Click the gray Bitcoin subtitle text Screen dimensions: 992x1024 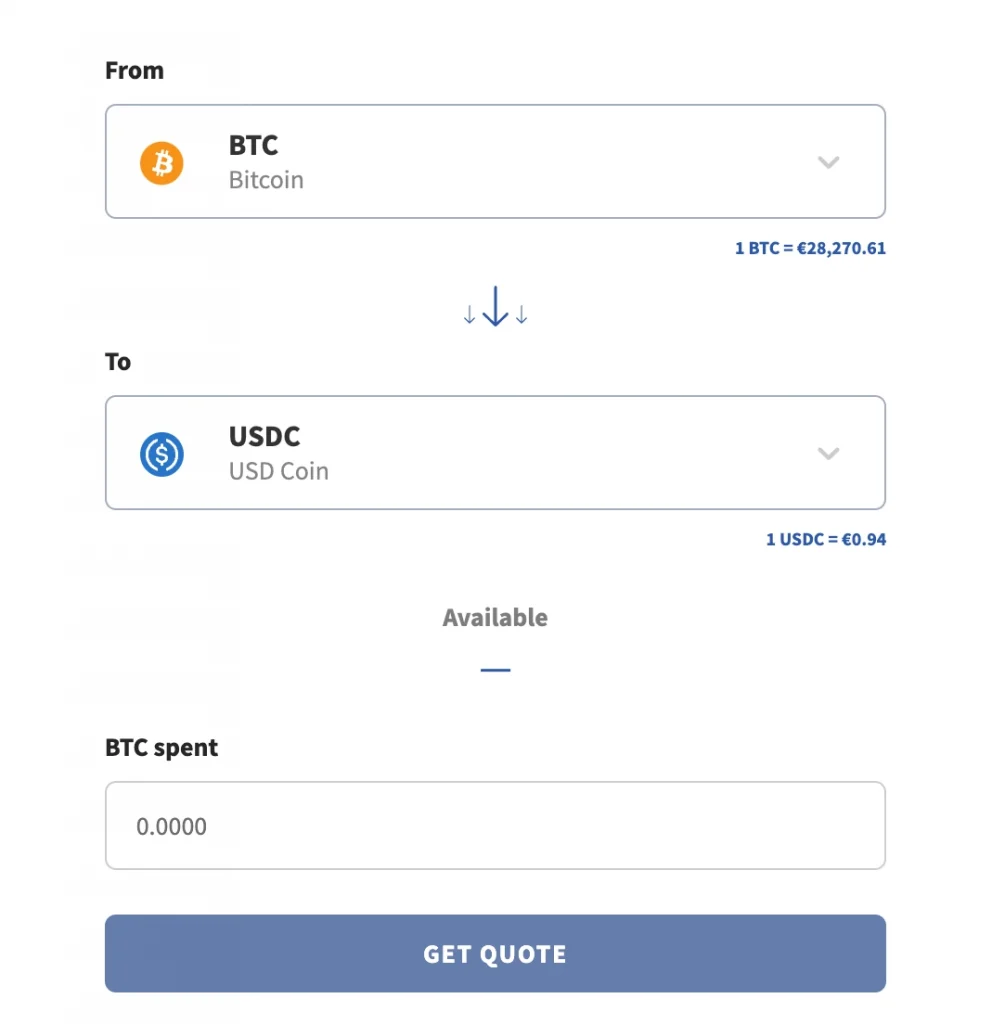pos(266,181)
